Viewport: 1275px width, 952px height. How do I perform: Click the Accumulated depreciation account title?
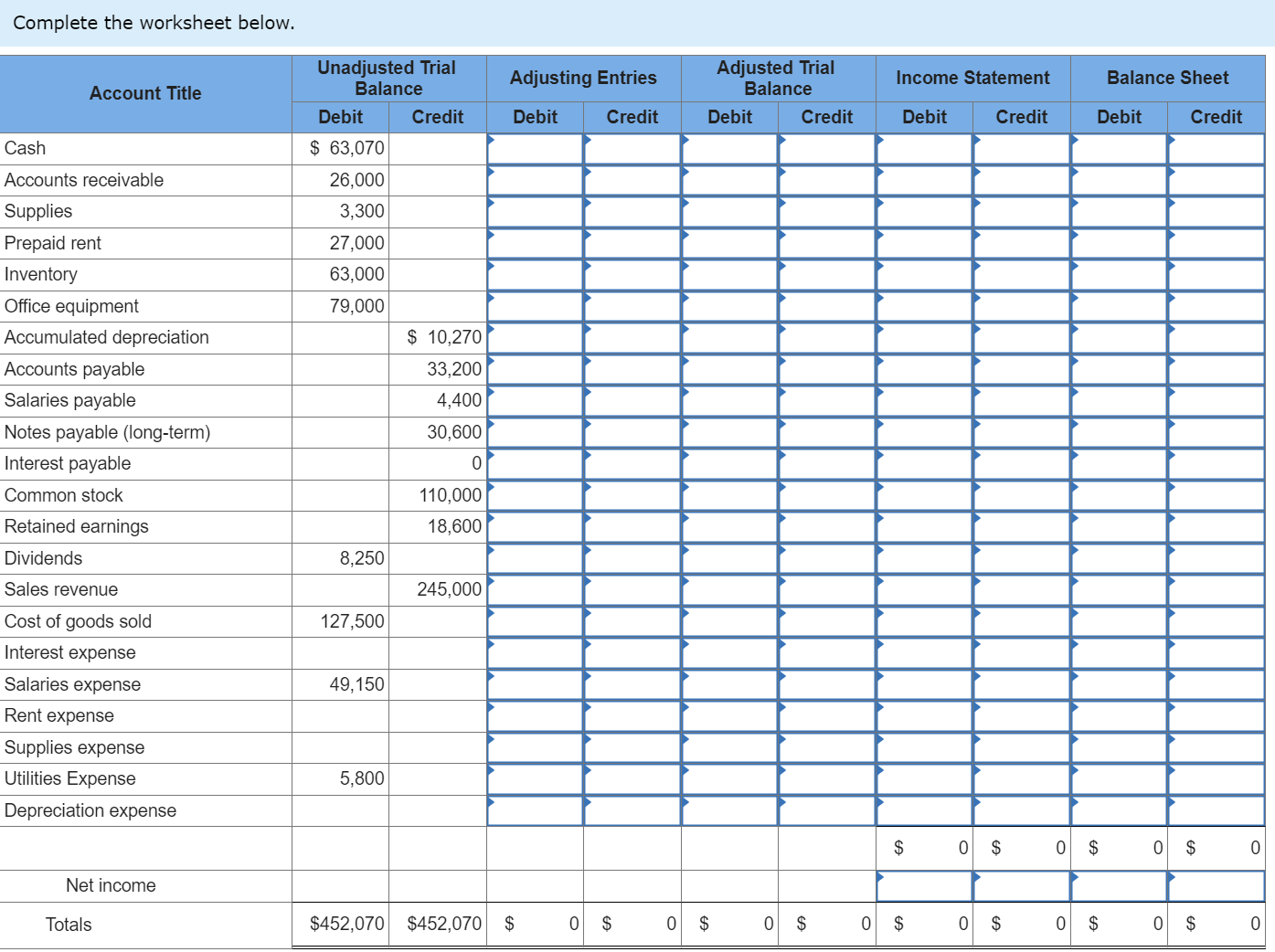[x=106, y=337]
